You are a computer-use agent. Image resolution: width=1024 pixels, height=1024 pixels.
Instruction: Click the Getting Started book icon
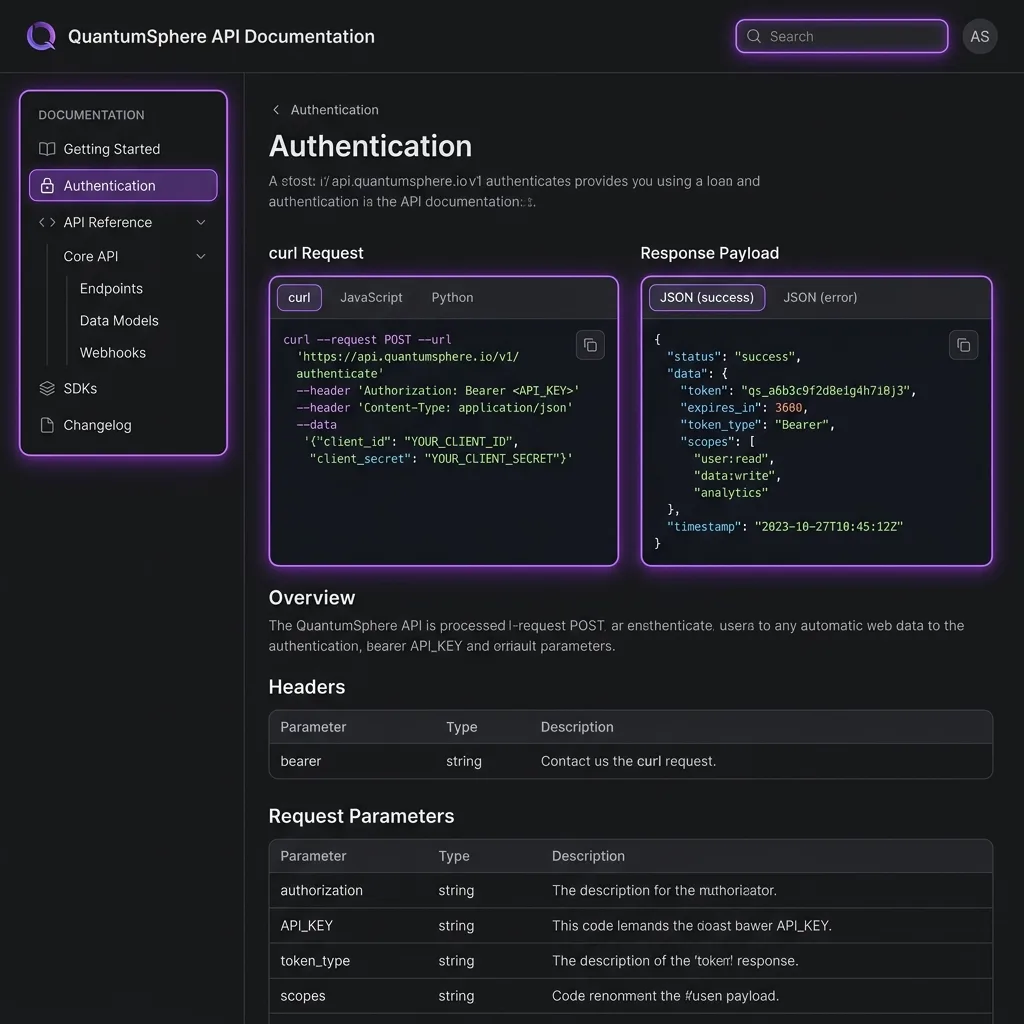tap(47, 149)
